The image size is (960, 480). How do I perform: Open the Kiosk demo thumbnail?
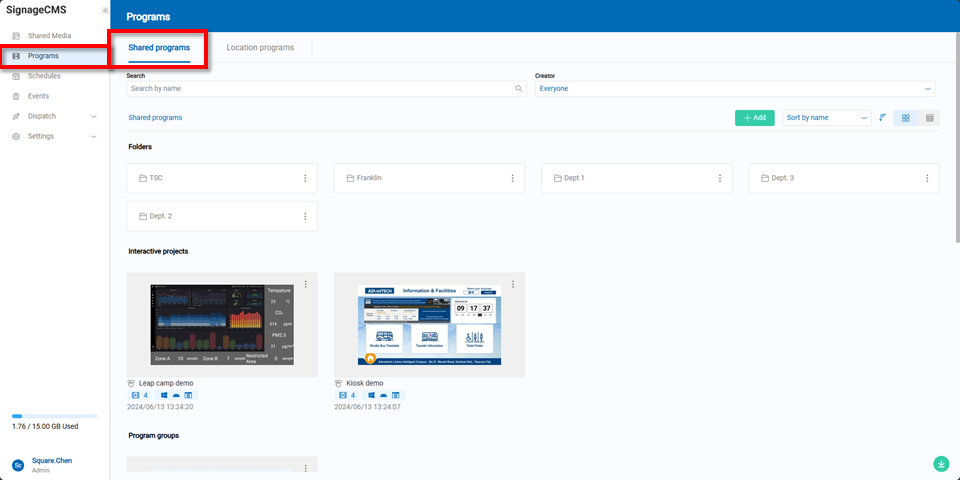(x=429, y=325)
